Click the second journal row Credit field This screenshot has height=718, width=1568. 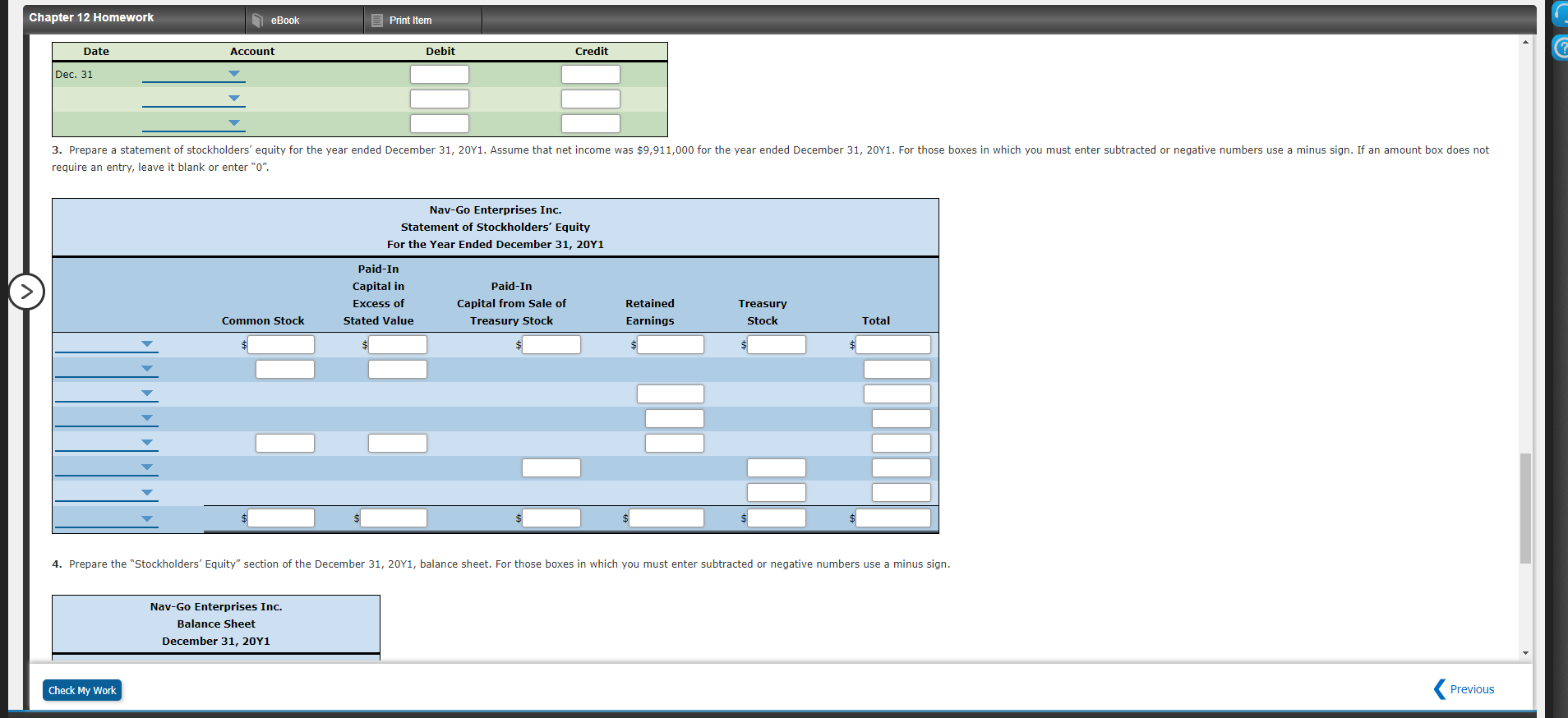tap(591, 99)
